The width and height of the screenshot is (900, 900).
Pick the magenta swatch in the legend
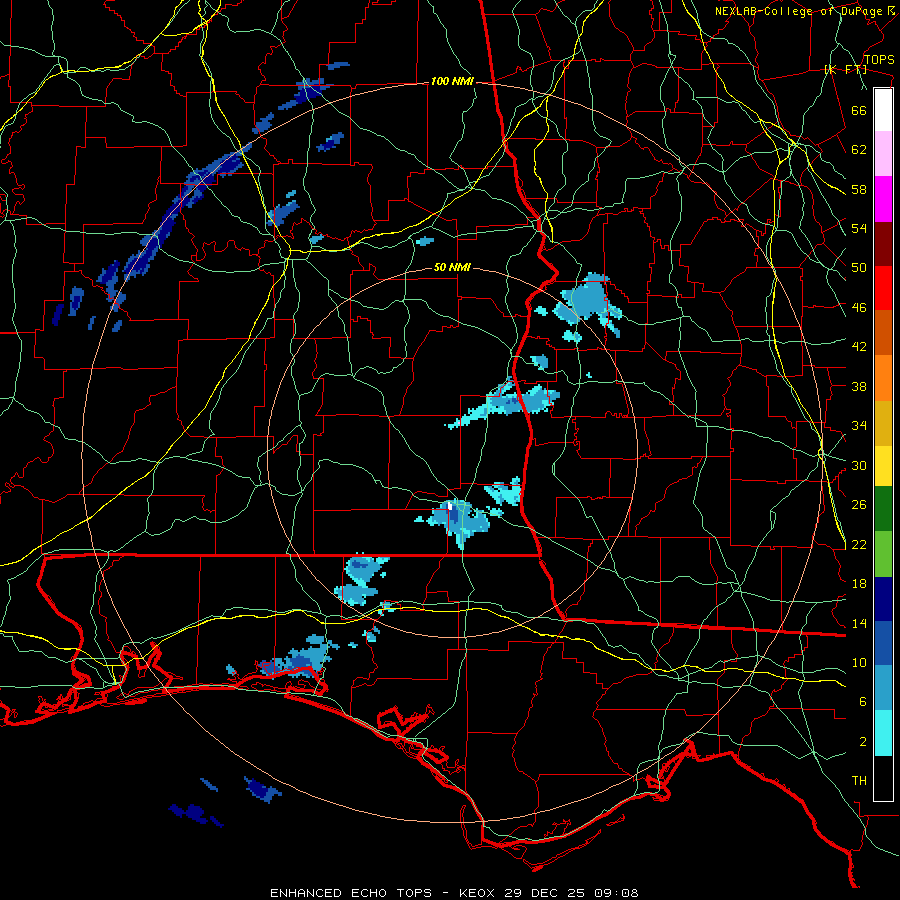tap(883, 199)
